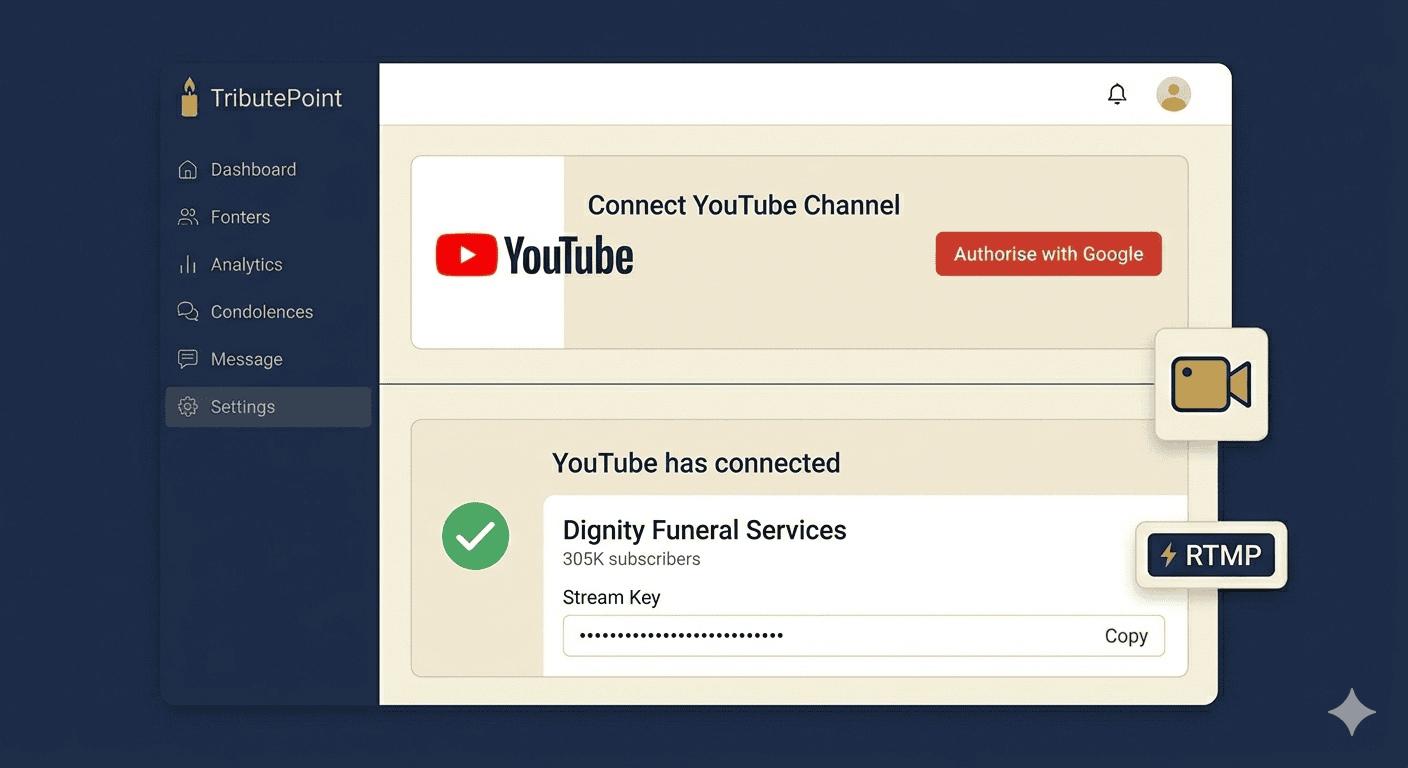
Task: Click the green connected checkmark
Action: click(x=475, y=536)
